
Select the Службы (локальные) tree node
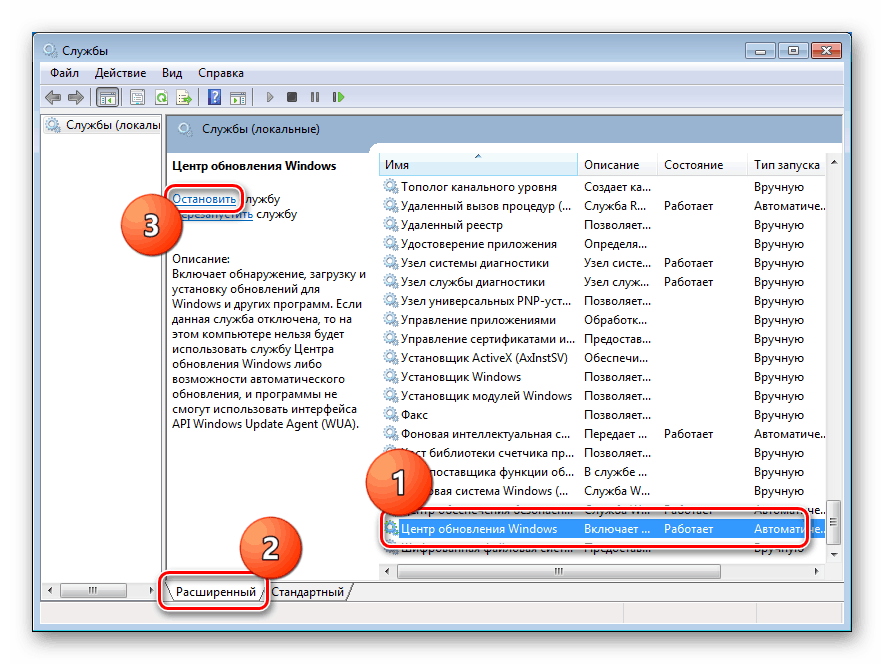[x=104, y=125]
